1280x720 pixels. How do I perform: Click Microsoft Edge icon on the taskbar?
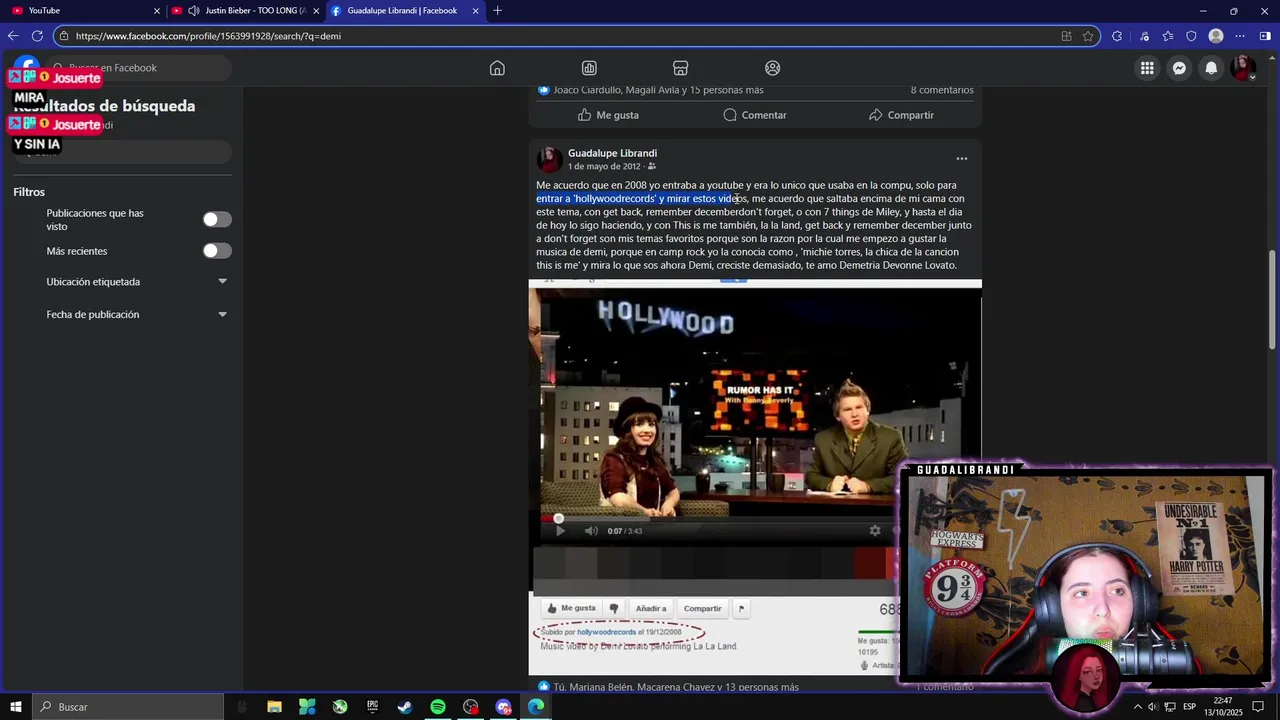tap(536, 707)
